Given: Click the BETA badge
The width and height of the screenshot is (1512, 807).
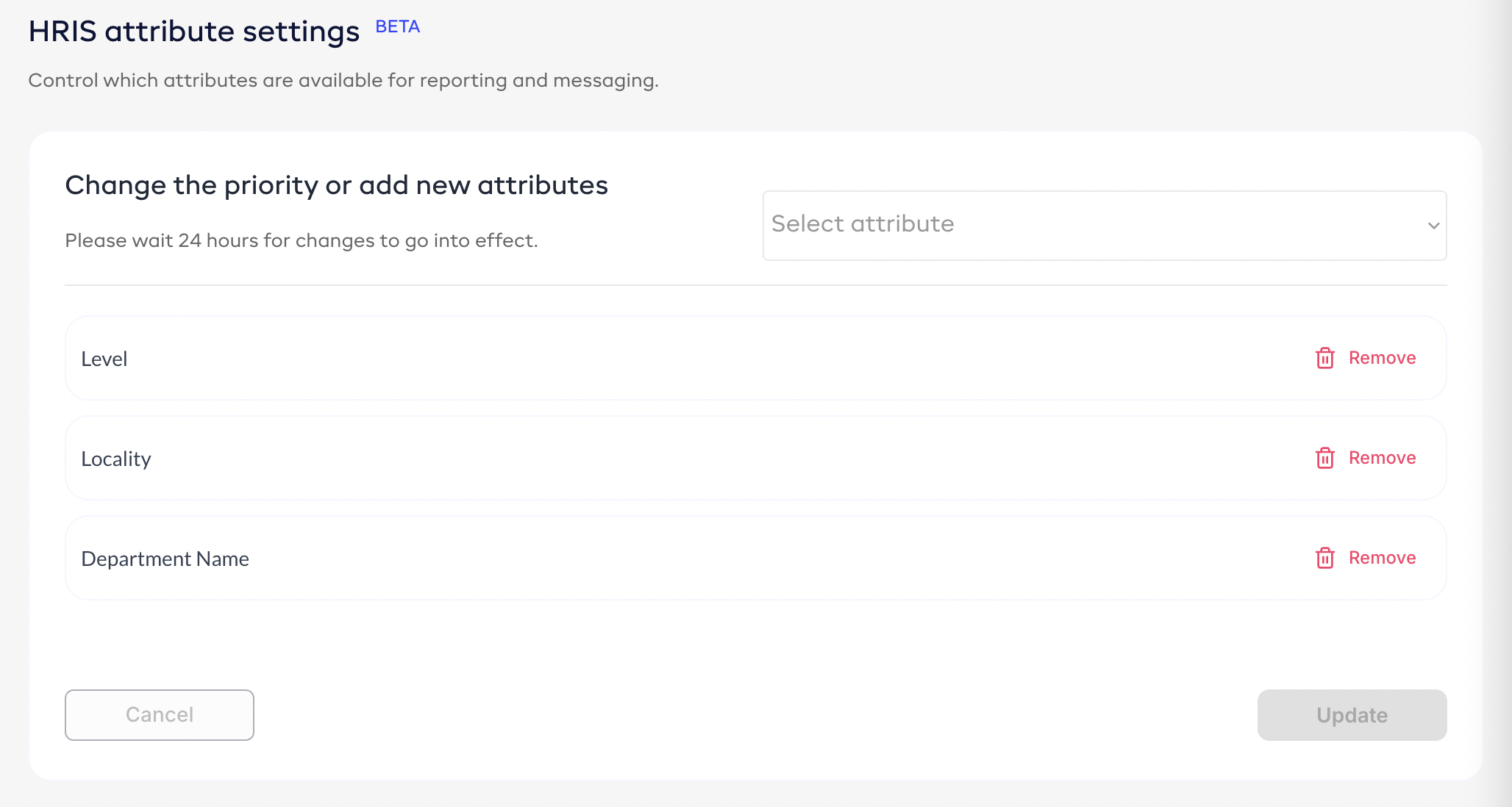Looking at the screenshot, I should pos(397,26).
